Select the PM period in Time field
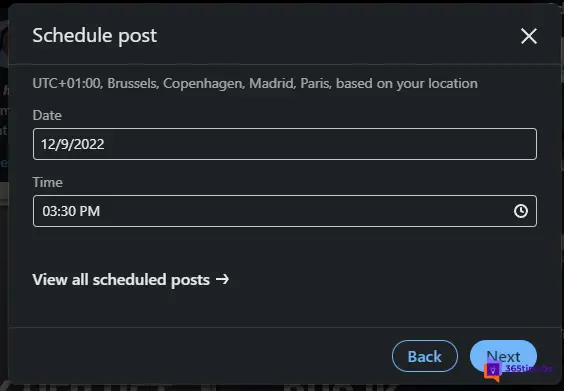The height and width of the screenshot is (391, 564). click(90, 211)
